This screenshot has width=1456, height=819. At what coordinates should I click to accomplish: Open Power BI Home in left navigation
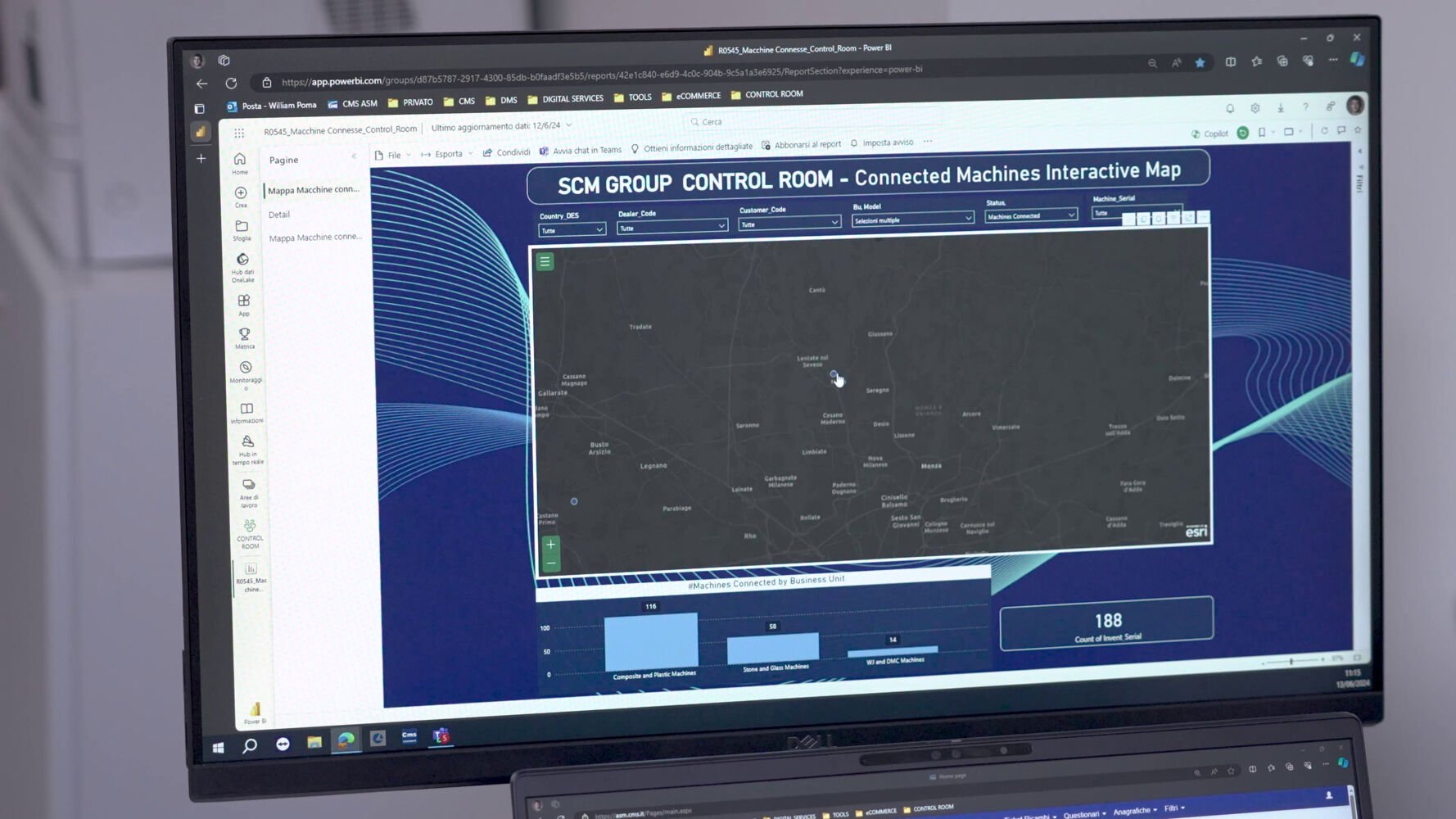pos(240,163)
